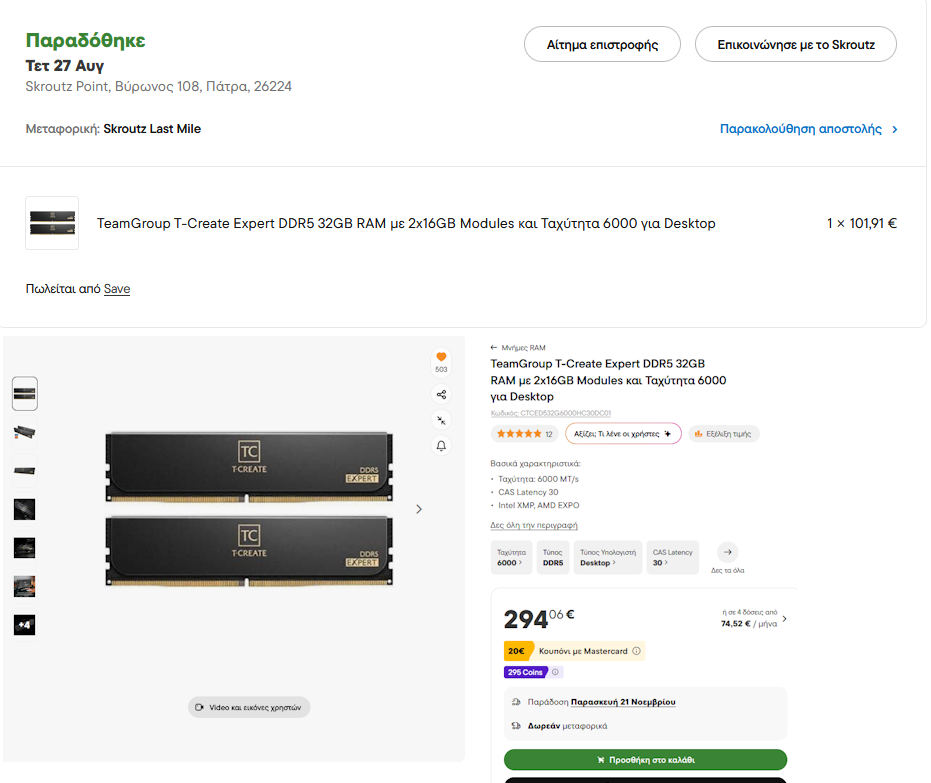Select fifth gallery thumbnail
The width and height of the screenshot is (931, 783).
24,548
